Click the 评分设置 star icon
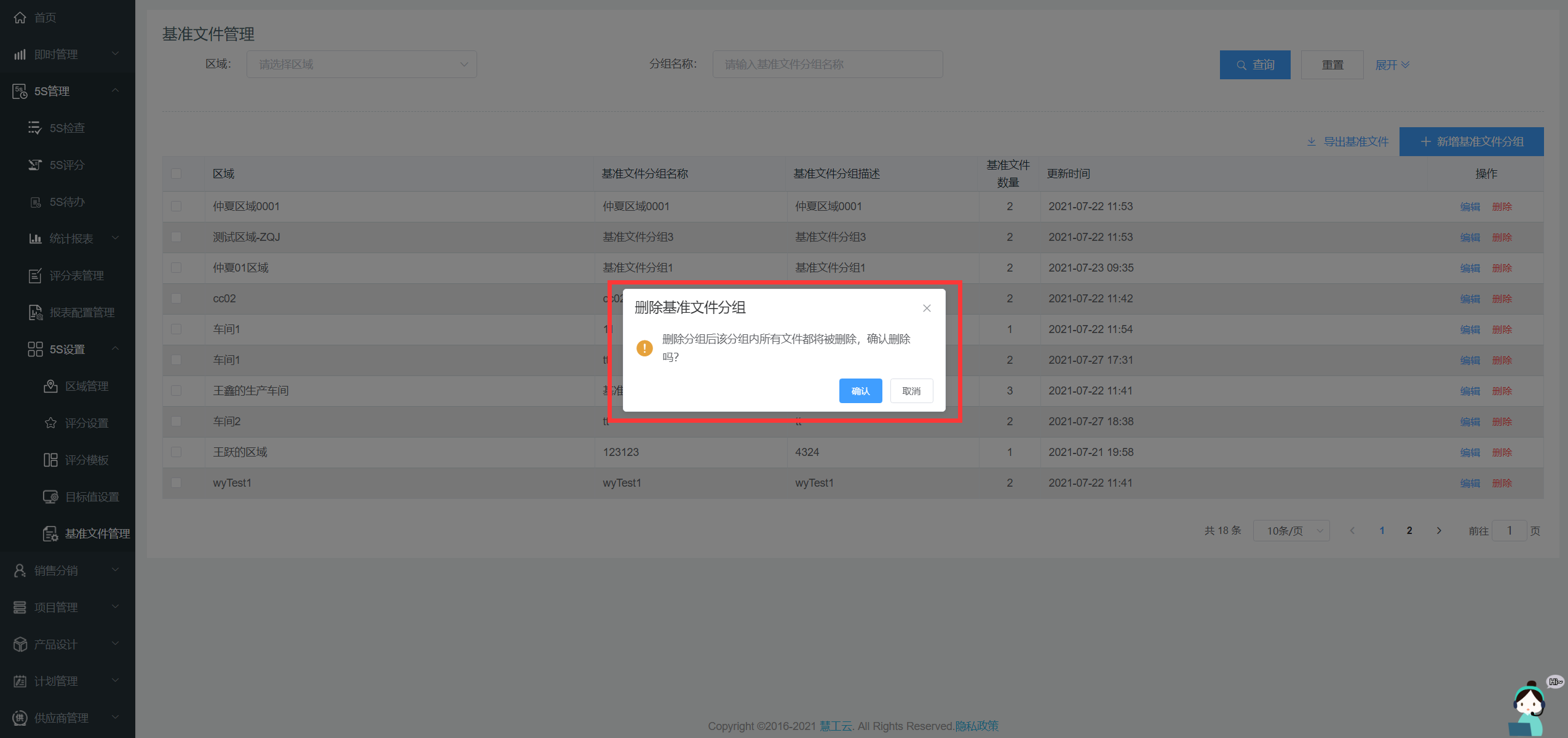1568x738 pixels. [x=50, y=423]
